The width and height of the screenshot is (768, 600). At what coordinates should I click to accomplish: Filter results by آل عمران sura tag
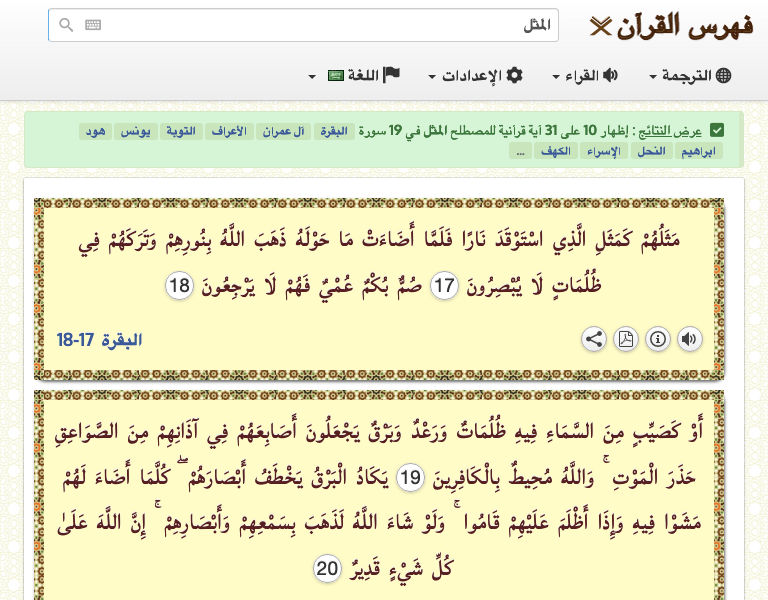284,132
